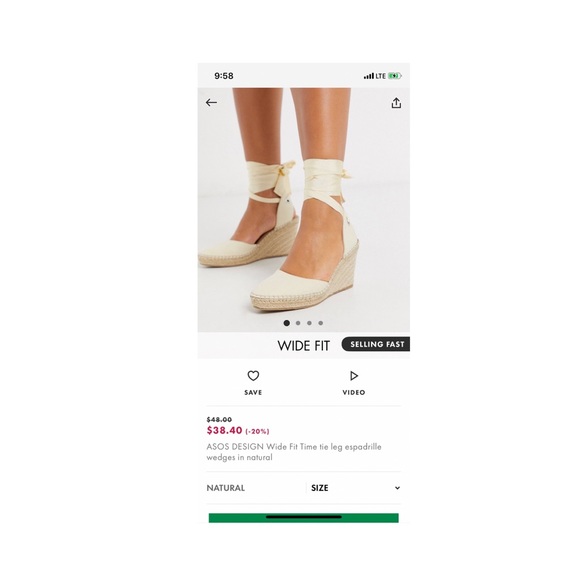Tap the 9:58 clock in status bar

tap(224, 76)
